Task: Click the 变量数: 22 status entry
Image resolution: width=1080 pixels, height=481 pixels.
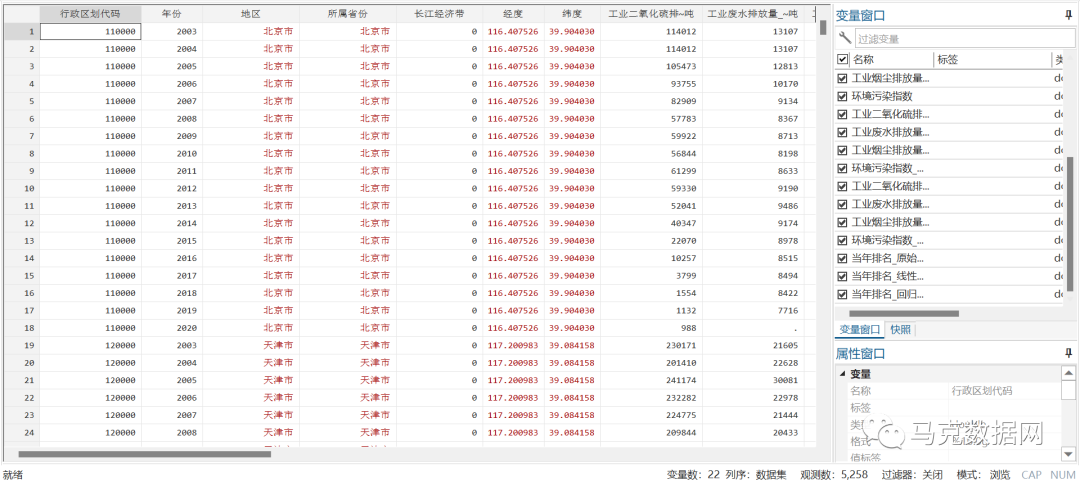Action: (x=694, y=474)
